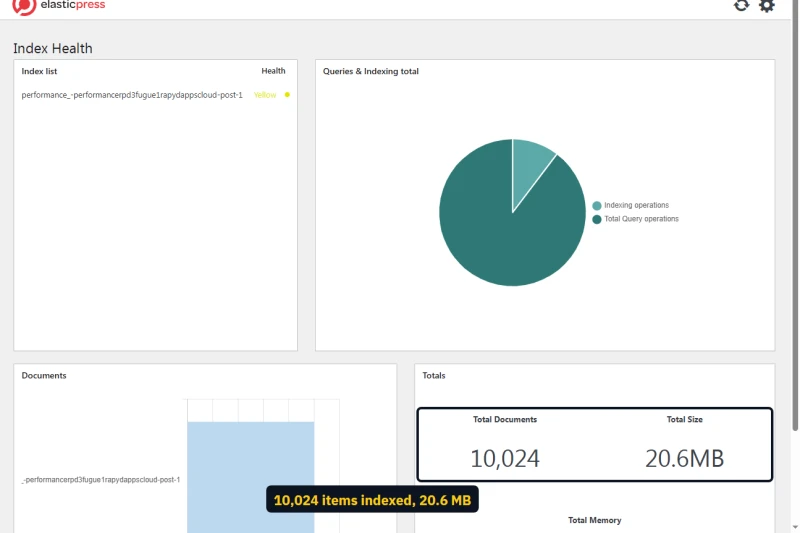This screenshot has width=800, height=533.
Task: Click the Yellow health status text
Action: tap(265, 95)
